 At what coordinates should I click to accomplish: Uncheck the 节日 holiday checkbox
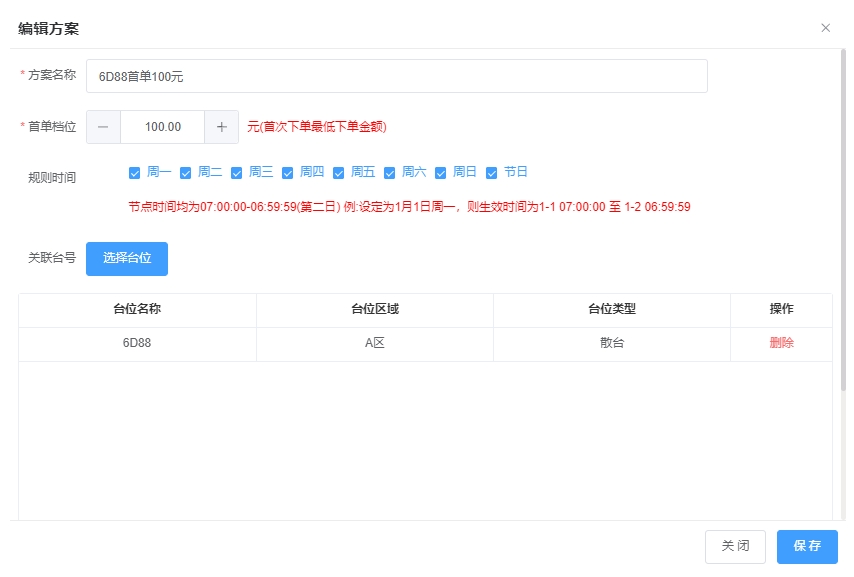pos(492,172)
